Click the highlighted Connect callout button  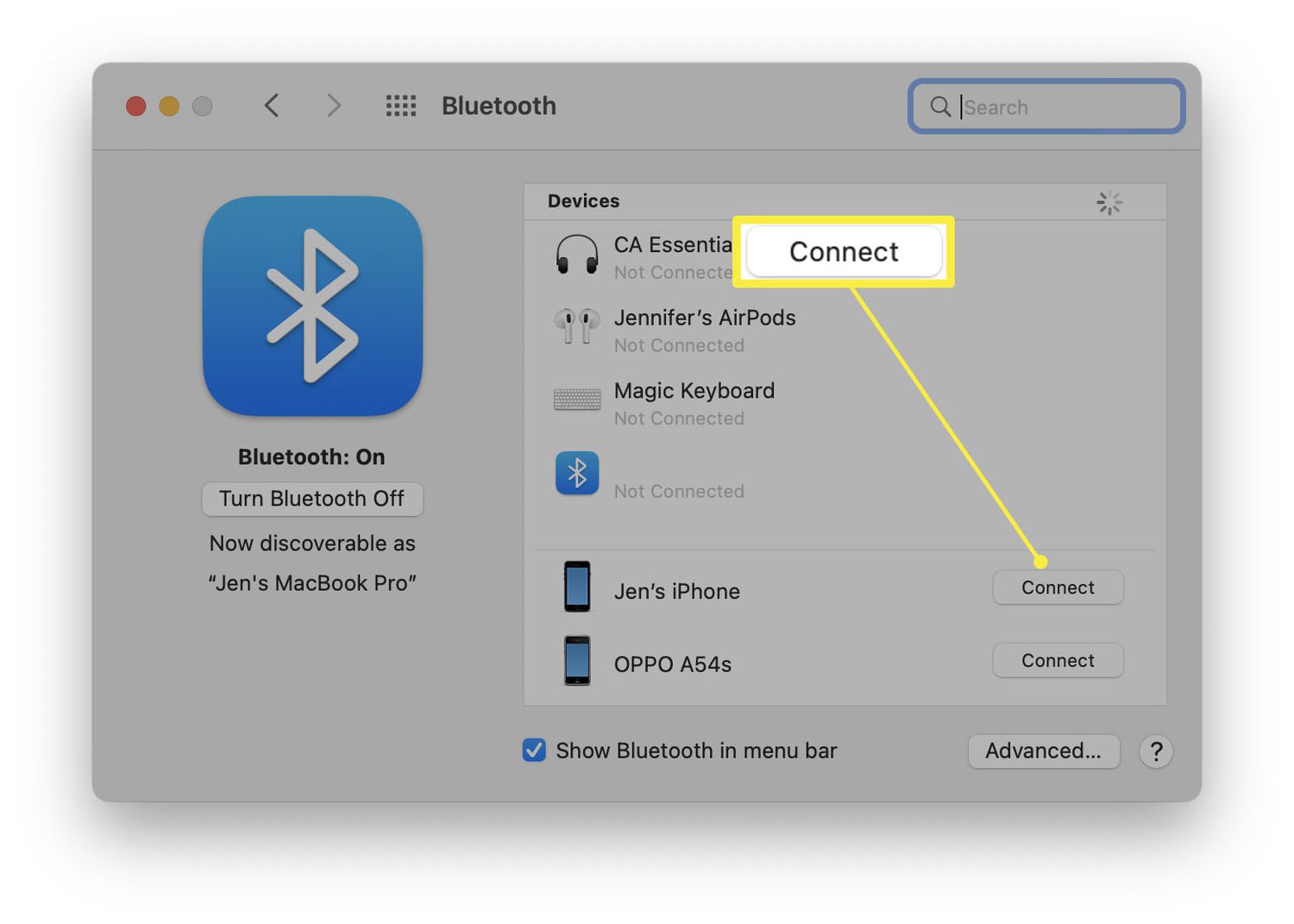pos(843,252)
